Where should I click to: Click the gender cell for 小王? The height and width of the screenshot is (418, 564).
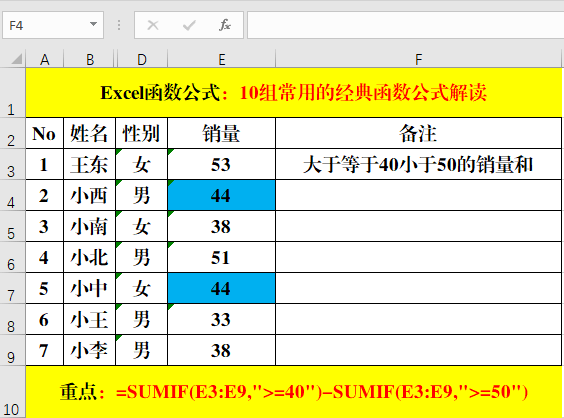[141, 319]
